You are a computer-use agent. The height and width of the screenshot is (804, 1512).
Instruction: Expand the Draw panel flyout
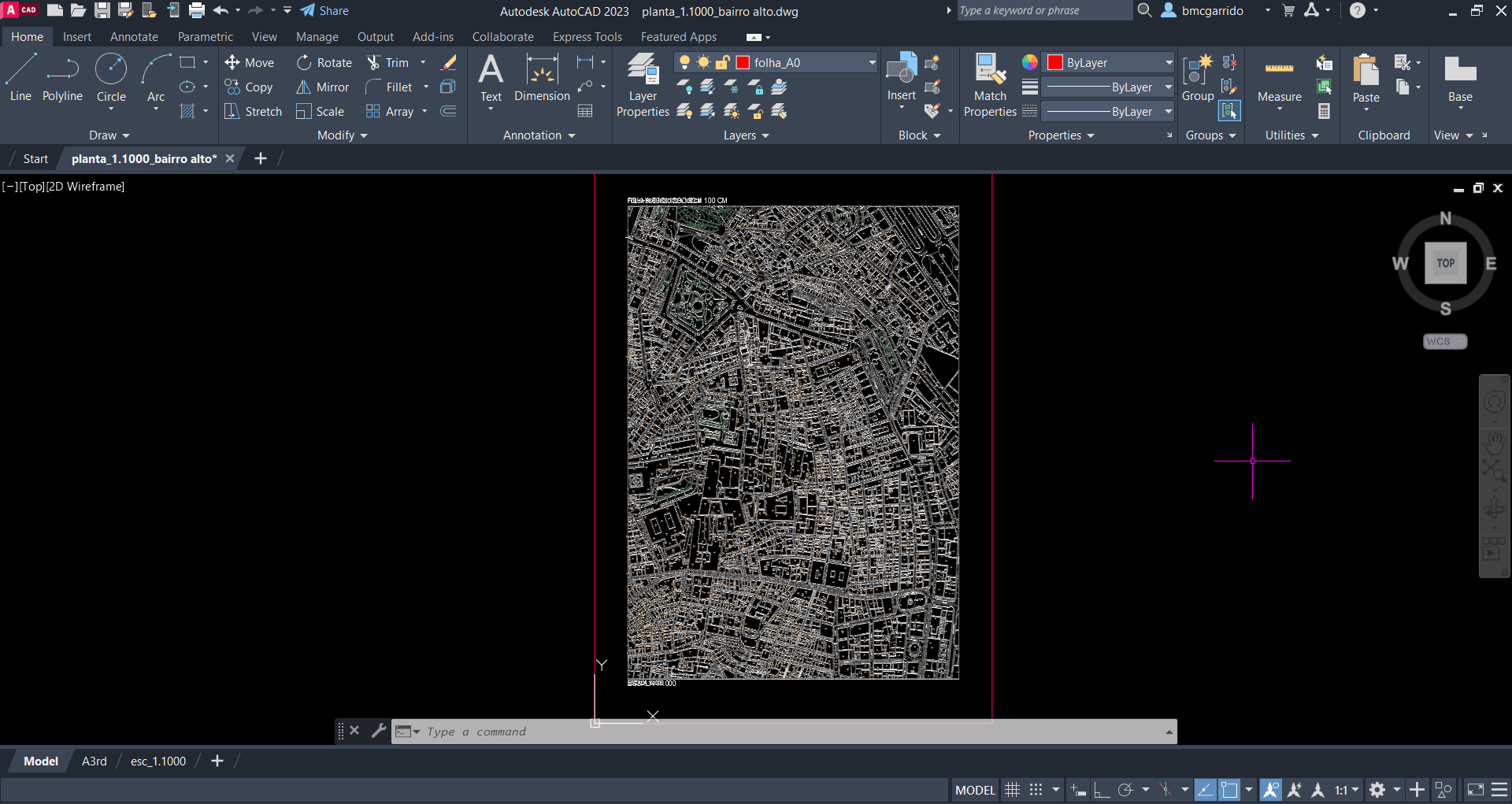[109, 135]
